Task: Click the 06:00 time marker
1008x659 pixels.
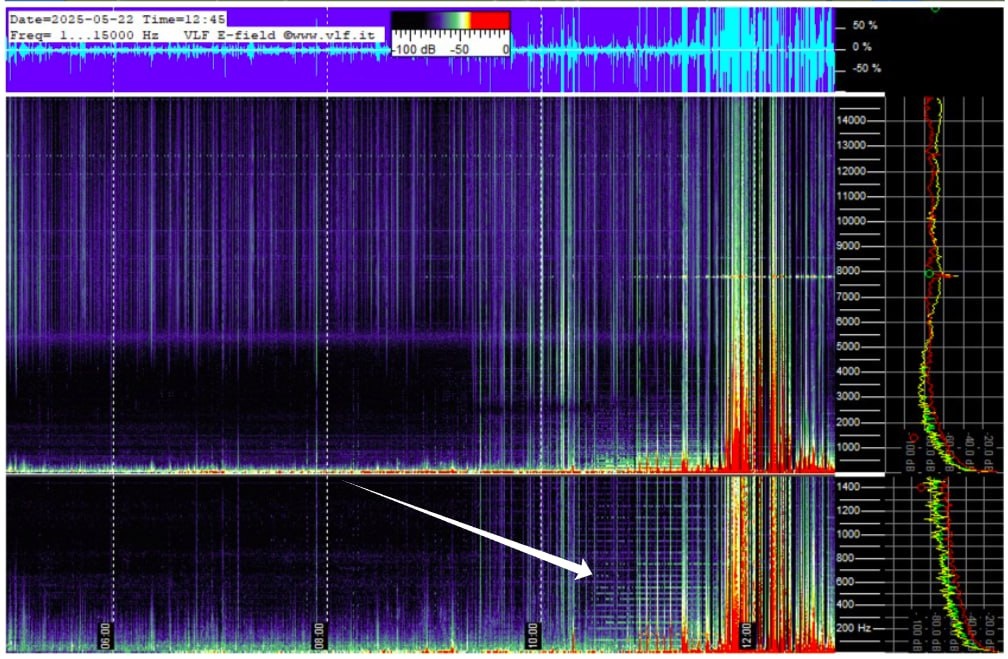Action: [105, 635]
